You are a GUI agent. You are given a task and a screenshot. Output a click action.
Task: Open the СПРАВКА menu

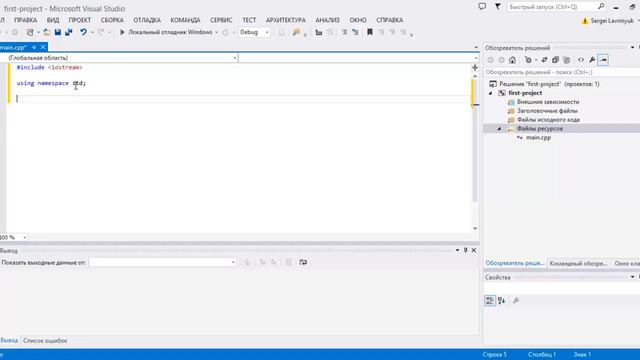pos(389,20)
